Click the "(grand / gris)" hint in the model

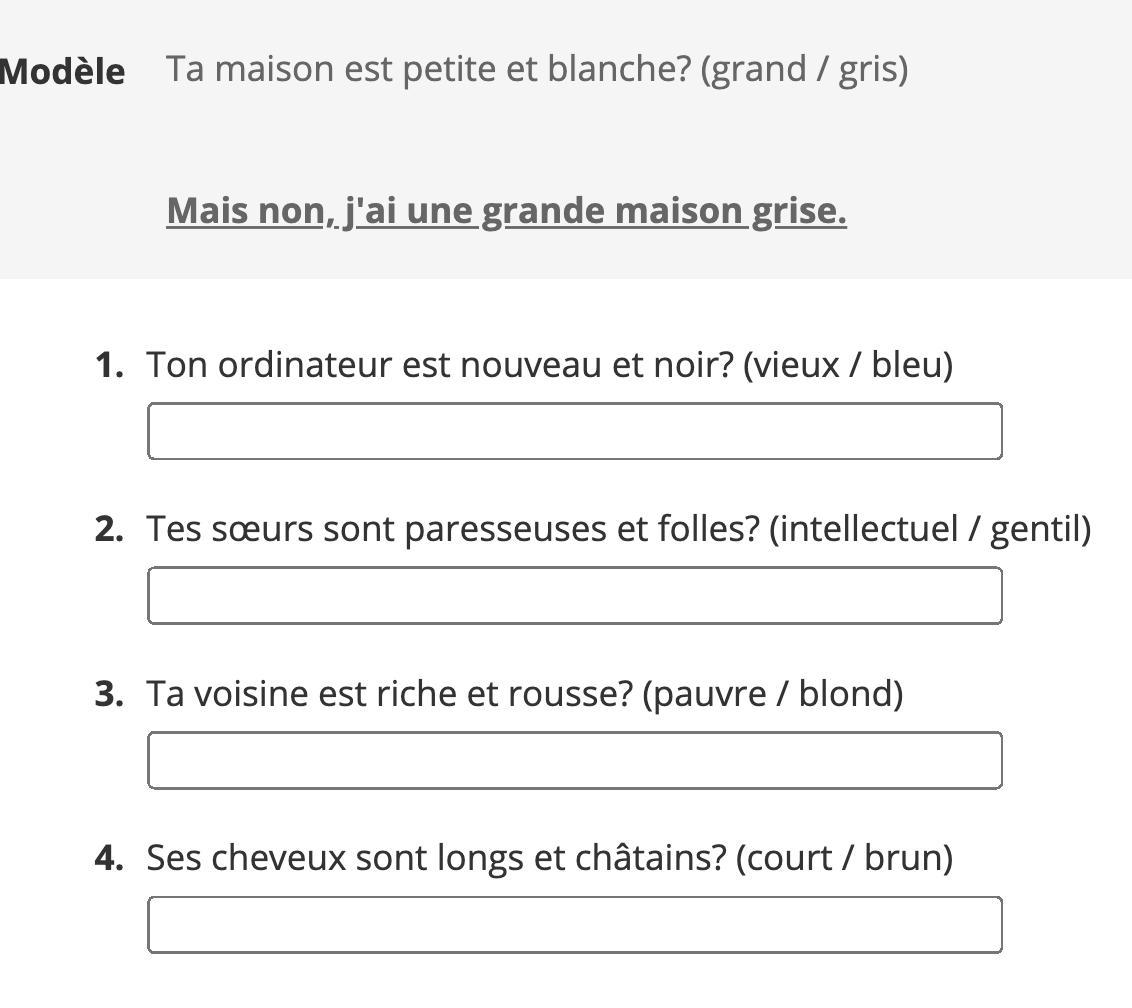804,69
